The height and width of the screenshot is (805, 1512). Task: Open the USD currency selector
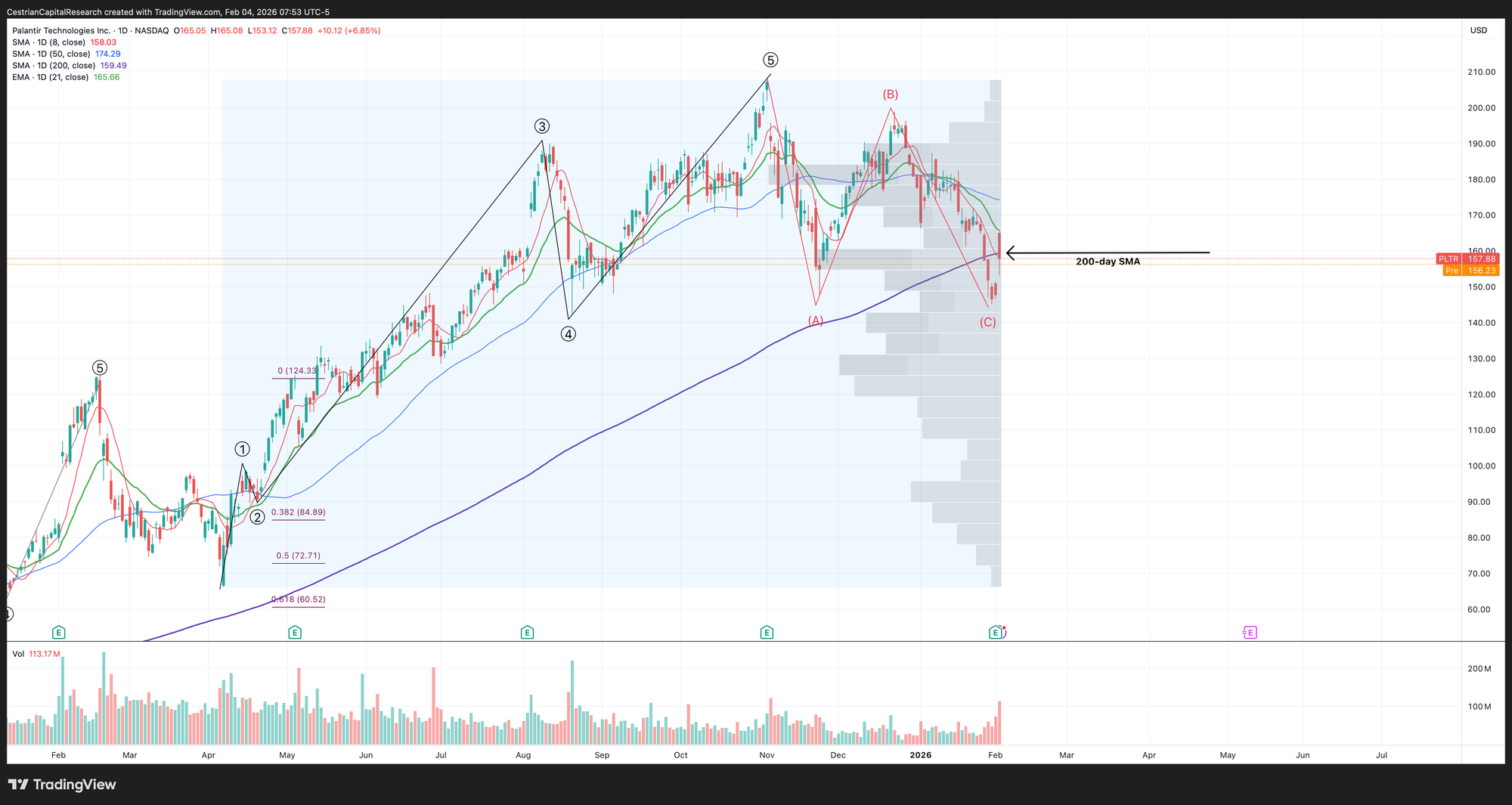[x=1478, y=30]
